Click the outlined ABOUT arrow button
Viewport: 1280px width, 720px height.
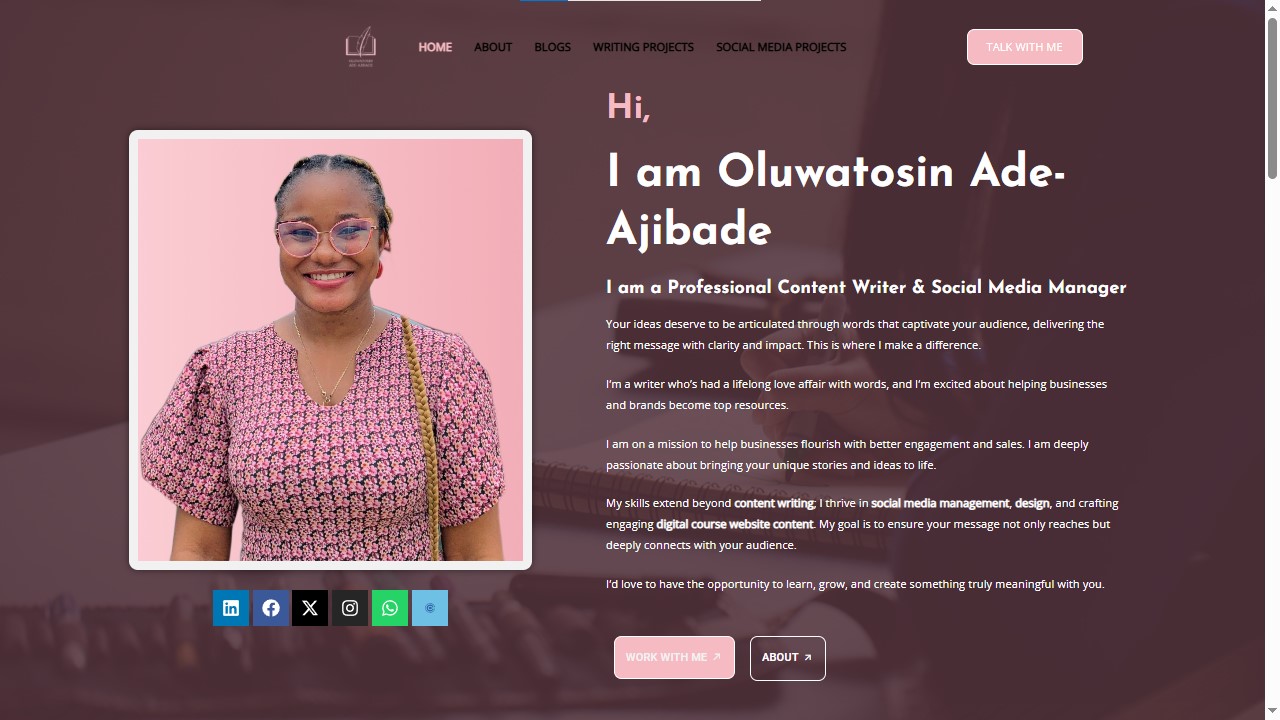[788, 658]
